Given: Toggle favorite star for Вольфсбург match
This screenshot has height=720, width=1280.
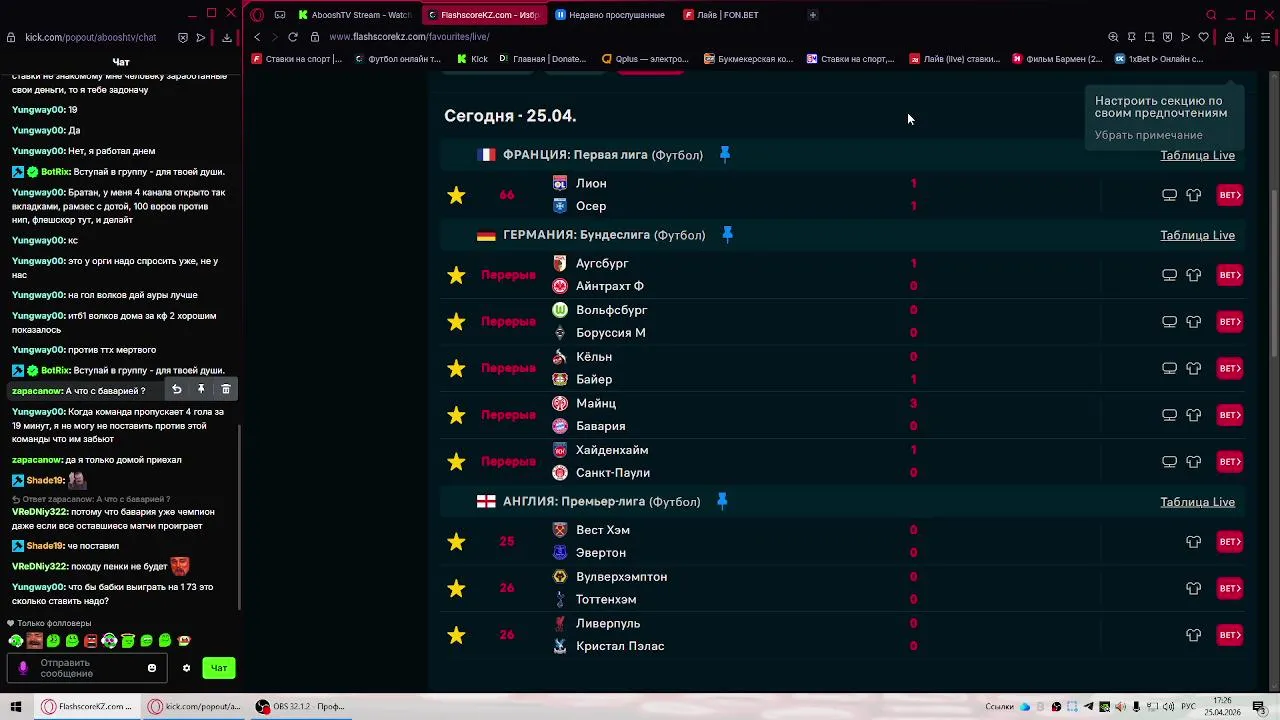Looking at the screenshot, I should (x=456, y=321).
